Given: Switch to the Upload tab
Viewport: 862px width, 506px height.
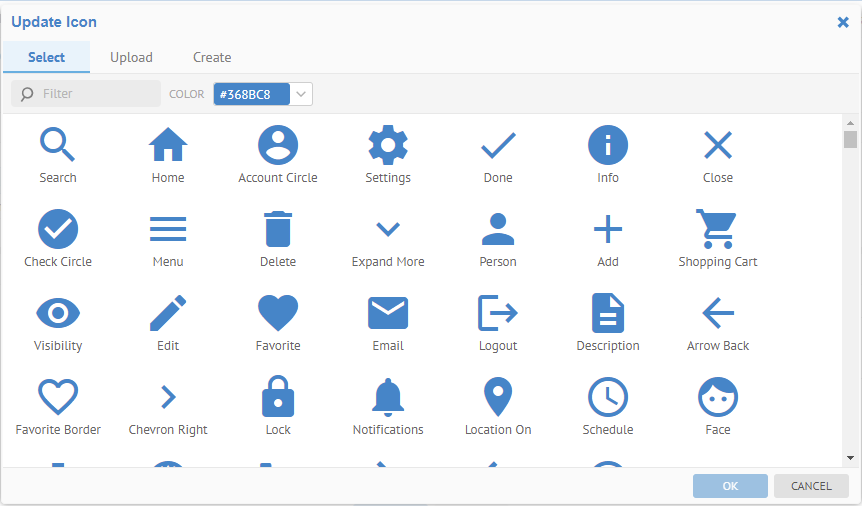Looking at the screenshot, I should (x=131, y=57).
